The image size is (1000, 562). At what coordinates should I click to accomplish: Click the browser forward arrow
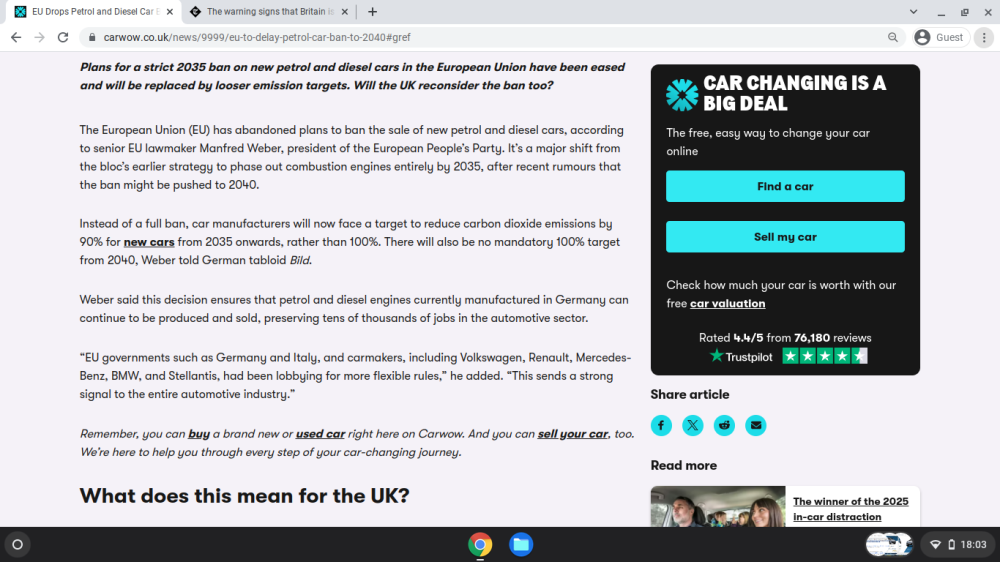coord(40,38)
